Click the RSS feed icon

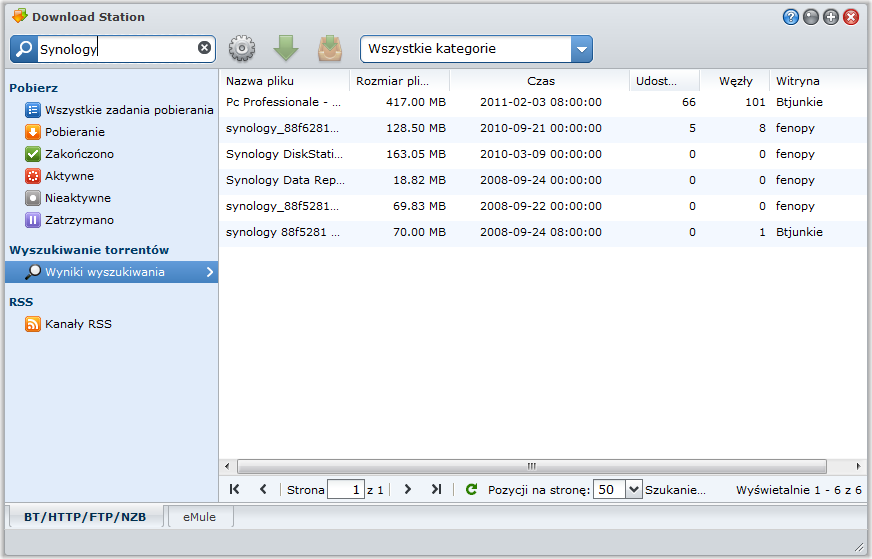pos(33,324)
